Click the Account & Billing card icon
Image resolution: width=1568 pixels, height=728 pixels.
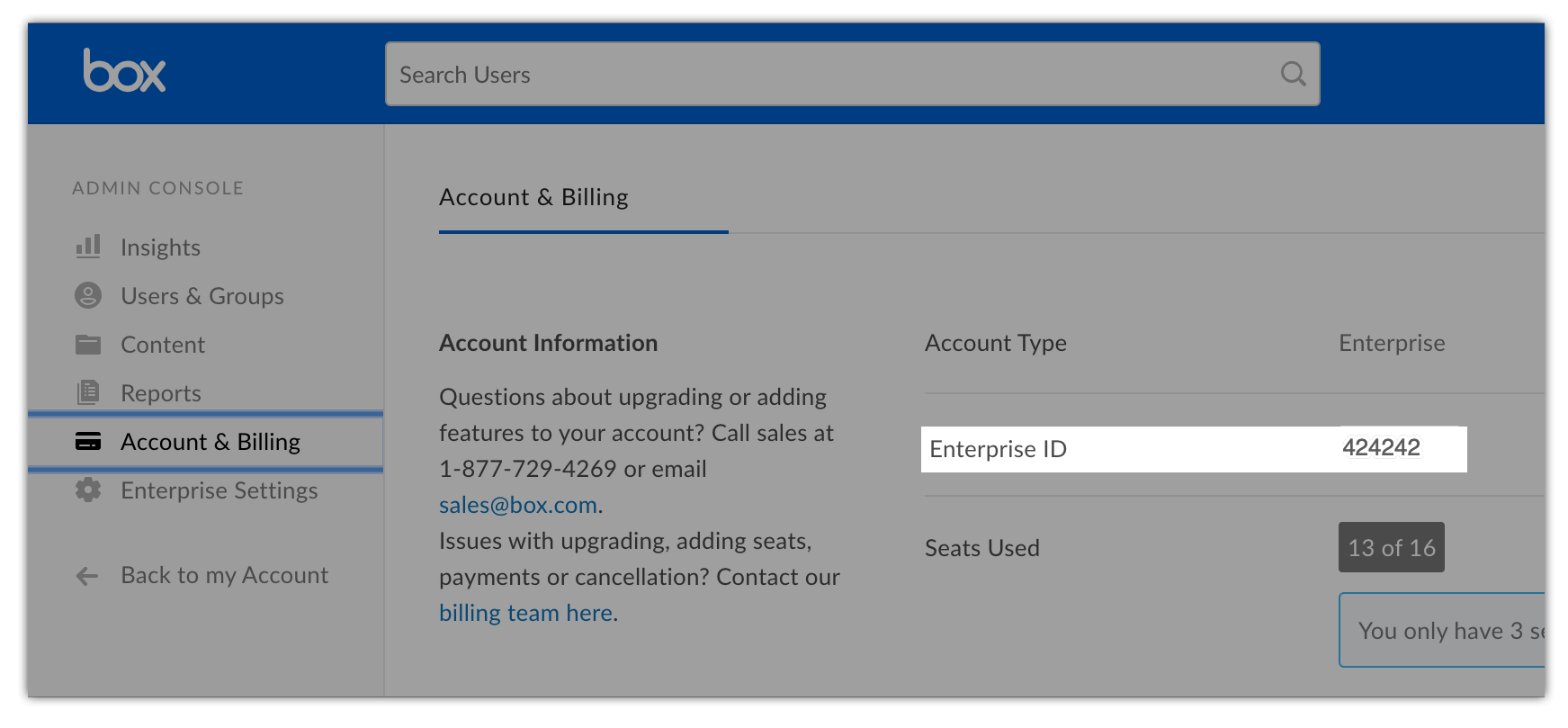click(x=88, y=441)
